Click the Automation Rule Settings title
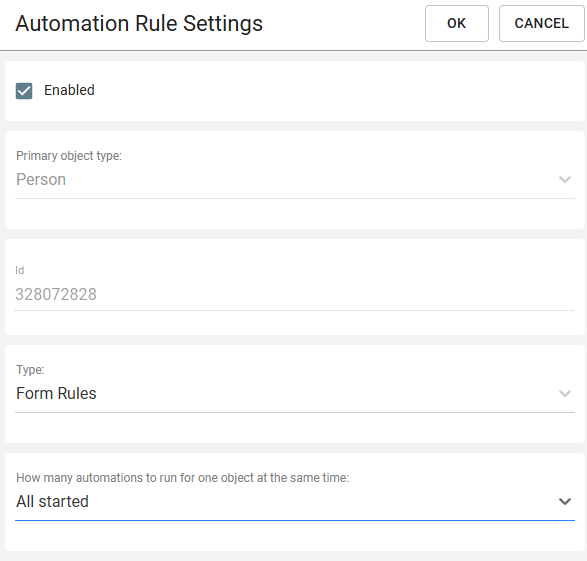Screen dimensions: 587x561 tap(139, 24)
